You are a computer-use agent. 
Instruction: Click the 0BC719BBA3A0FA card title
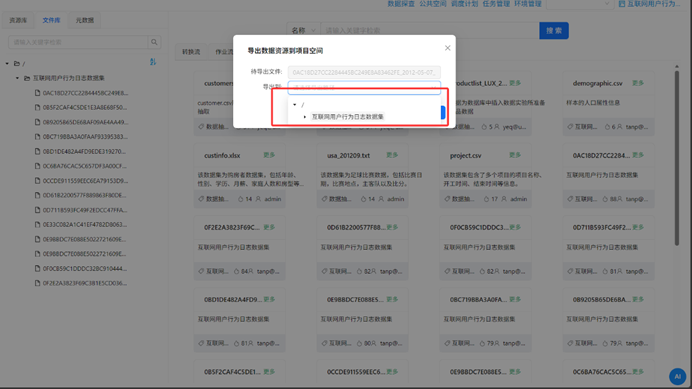click(479, 299)
